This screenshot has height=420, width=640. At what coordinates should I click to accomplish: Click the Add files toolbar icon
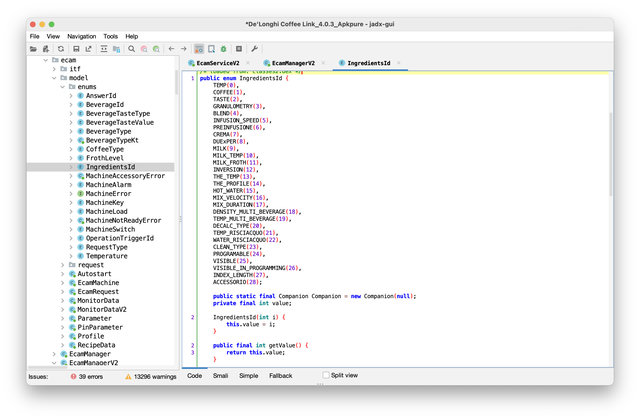pyautogui.click(x=46, y=49)
